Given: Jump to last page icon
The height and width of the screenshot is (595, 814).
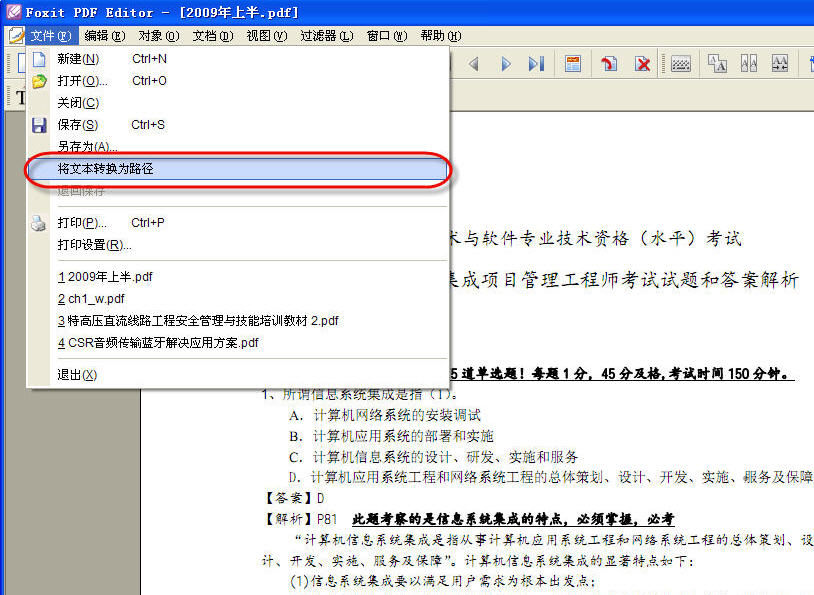Looking at the screenshot, I should (x=536, y=64).
